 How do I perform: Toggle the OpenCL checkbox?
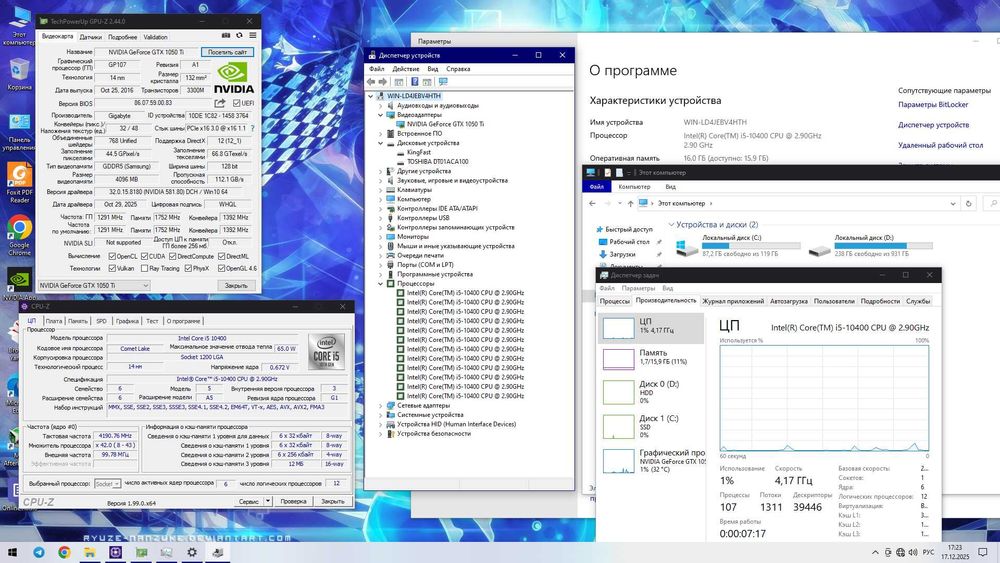(112, 256)
